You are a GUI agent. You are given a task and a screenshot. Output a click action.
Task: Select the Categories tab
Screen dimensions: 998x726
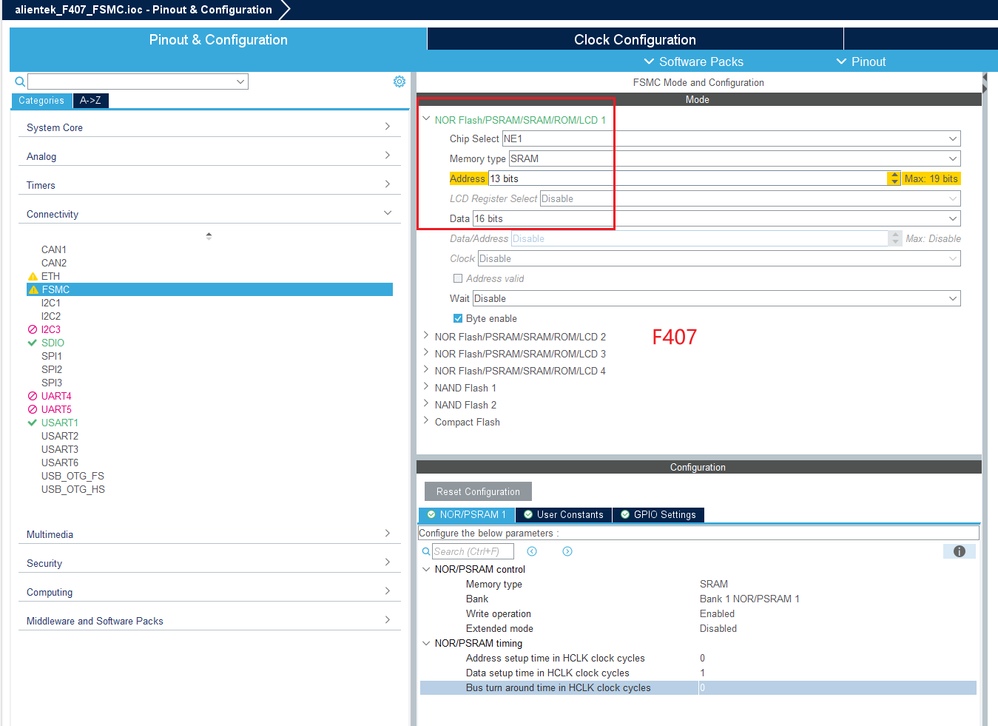click(x=41, y=101)
